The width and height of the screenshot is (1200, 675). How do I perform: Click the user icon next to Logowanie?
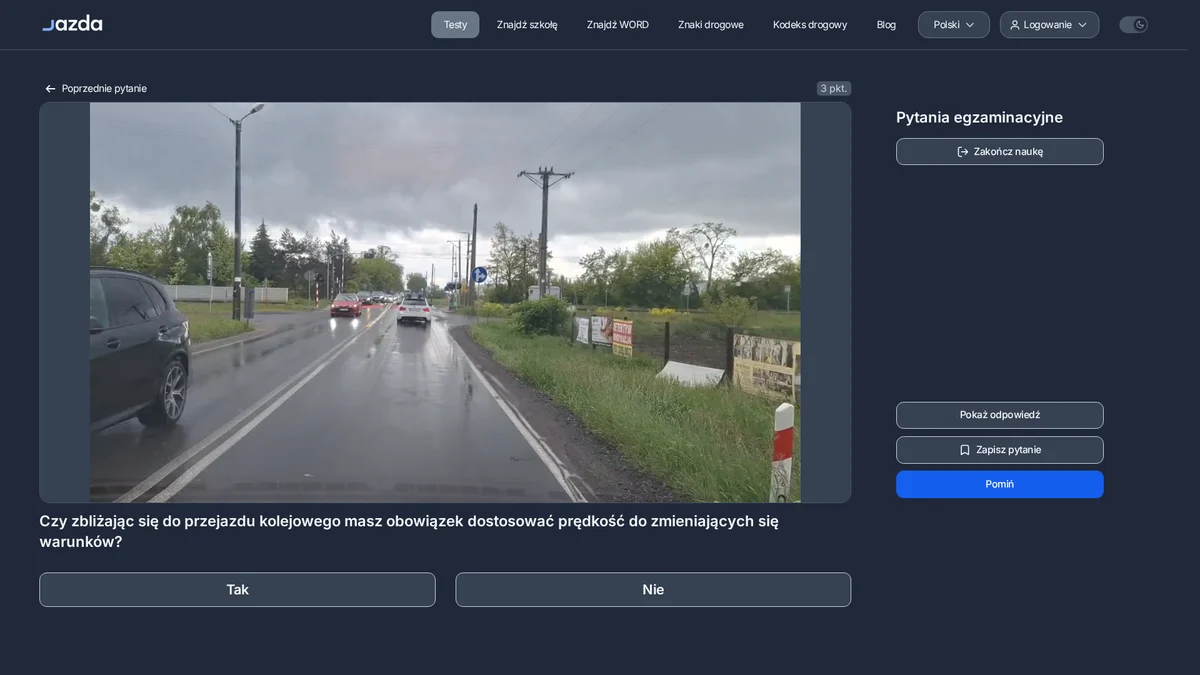(1015, 25)
